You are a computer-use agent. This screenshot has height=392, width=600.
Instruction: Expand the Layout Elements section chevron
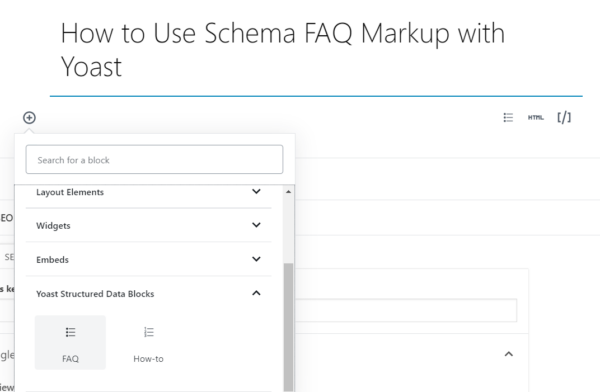pyautogui.click(x=256, y=191)
